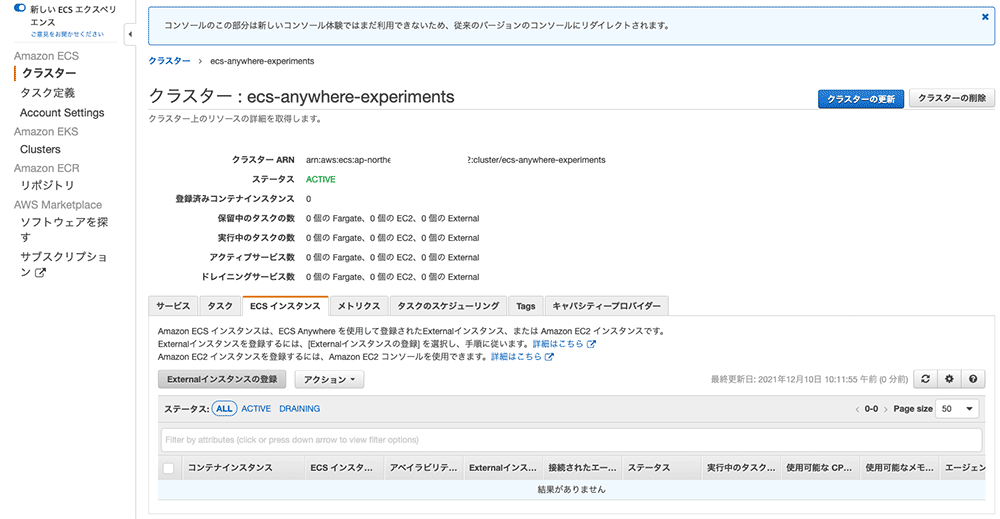Open リポジトリ under Amazon ECR
1000x519 pixels.
pyautogui.click(x=47, y=186)
